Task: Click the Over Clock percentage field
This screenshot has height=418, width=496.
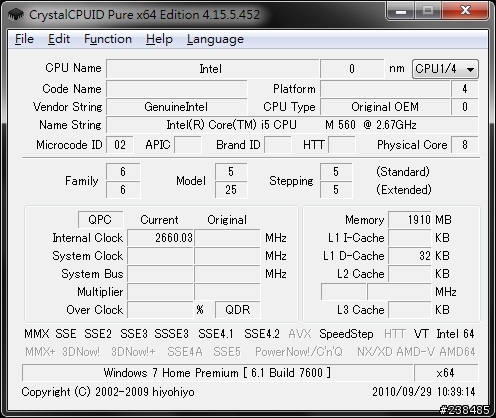Action: 160,310
